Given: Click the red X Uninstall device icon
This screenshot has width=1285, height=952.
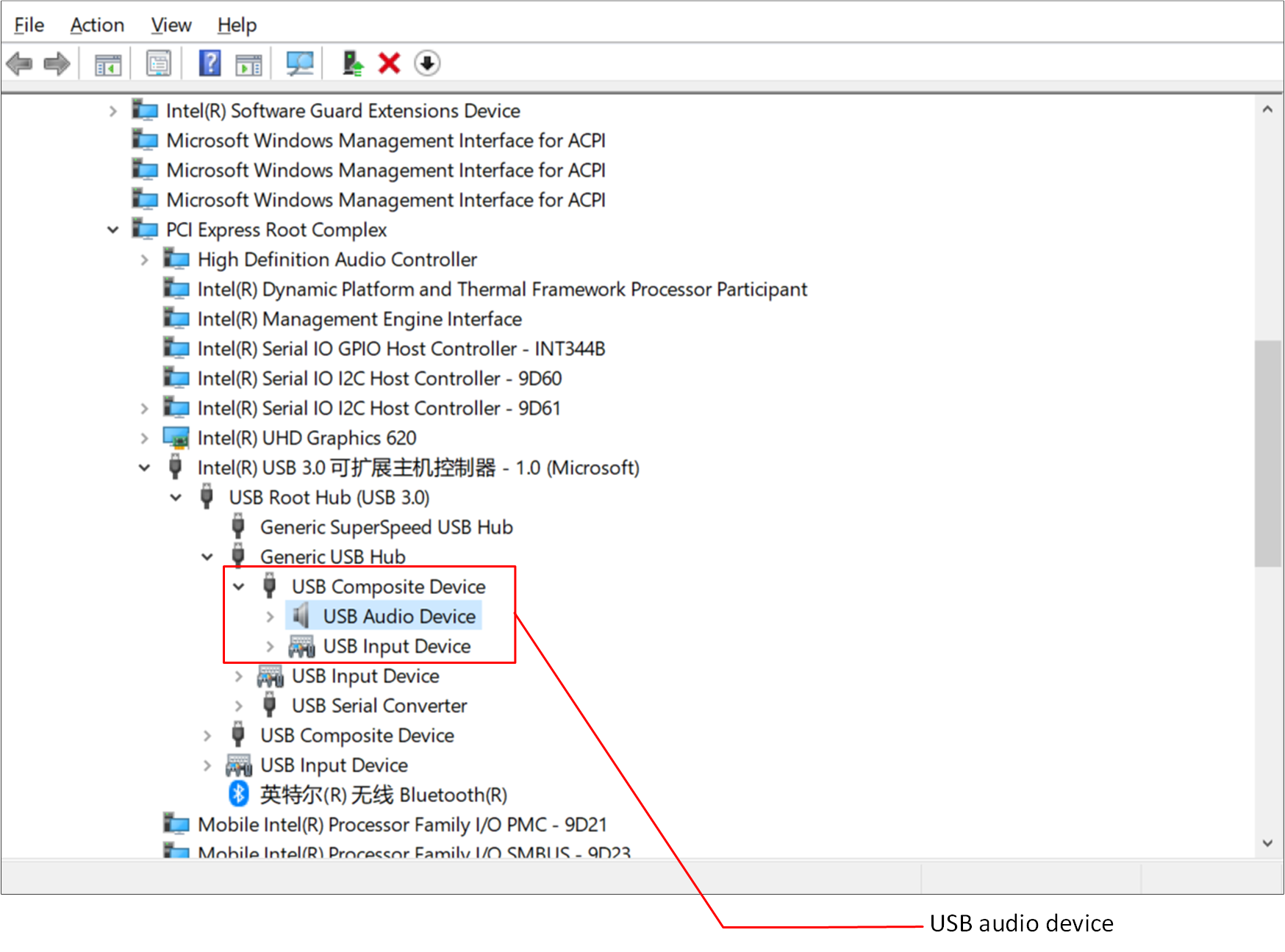Looking at the screenshot, I should pos(389,63).
